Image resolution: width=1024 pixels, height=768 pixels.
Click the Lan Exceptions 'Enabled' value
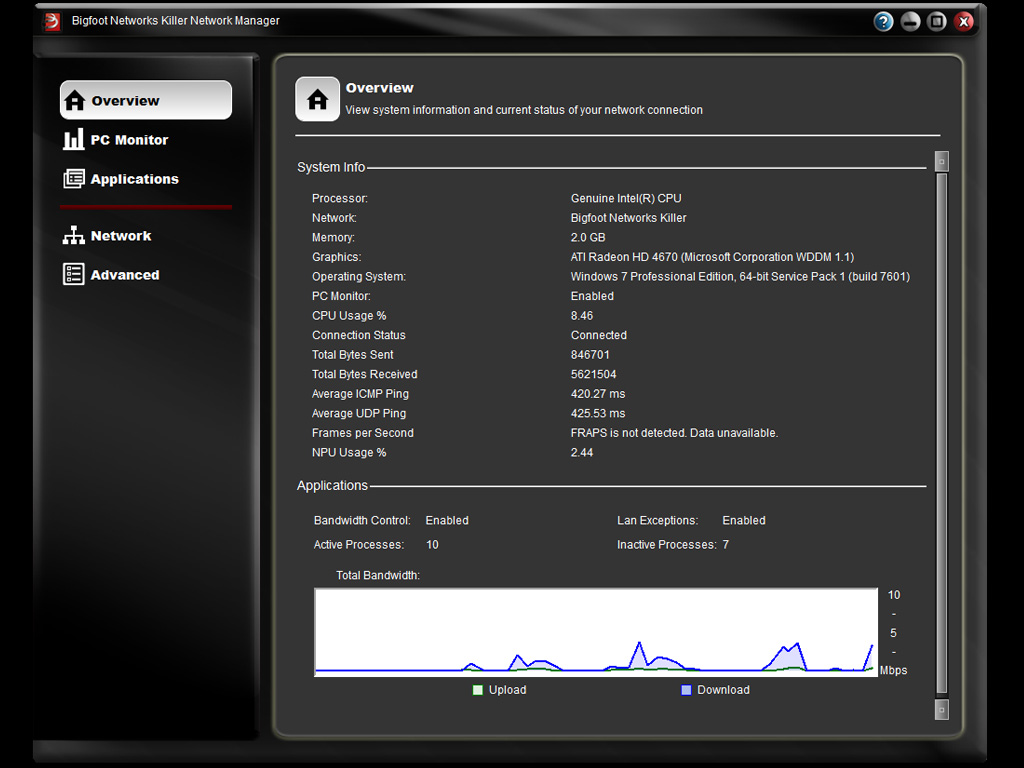[x=744, y=520]
